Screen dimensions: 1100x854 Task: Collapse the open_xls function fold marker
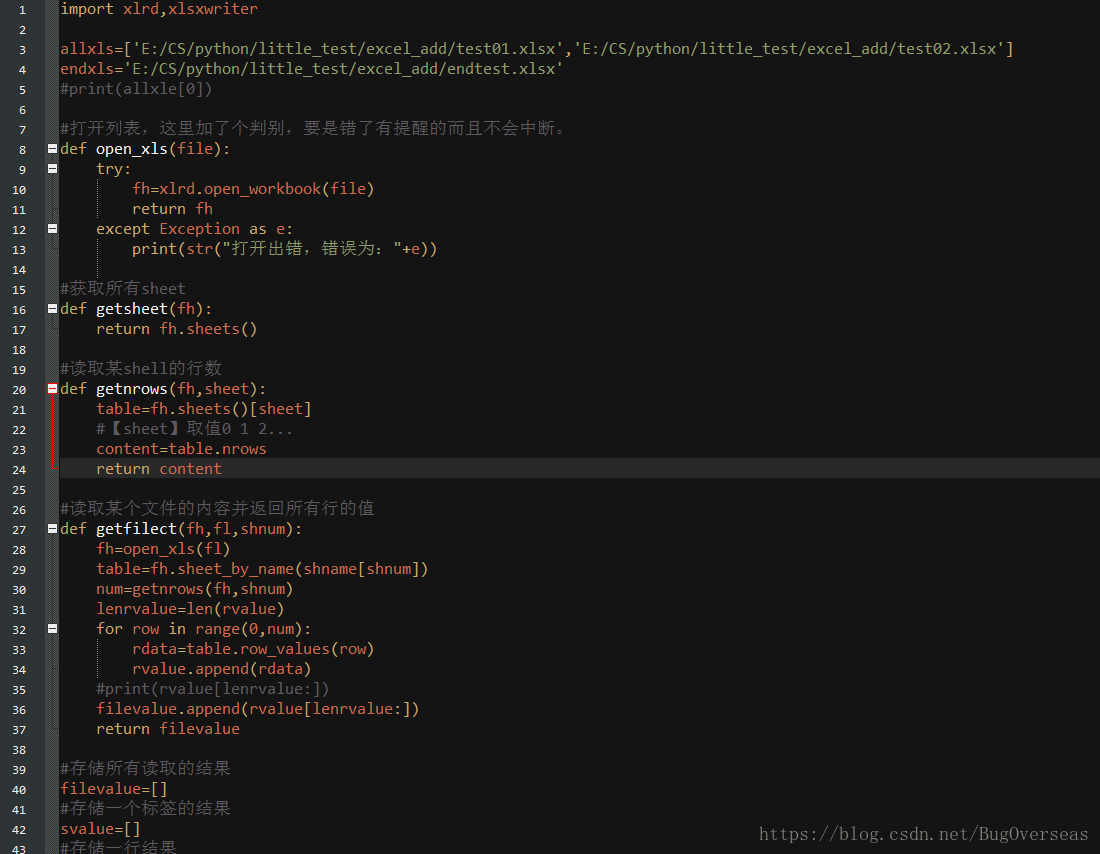point(52,149)
